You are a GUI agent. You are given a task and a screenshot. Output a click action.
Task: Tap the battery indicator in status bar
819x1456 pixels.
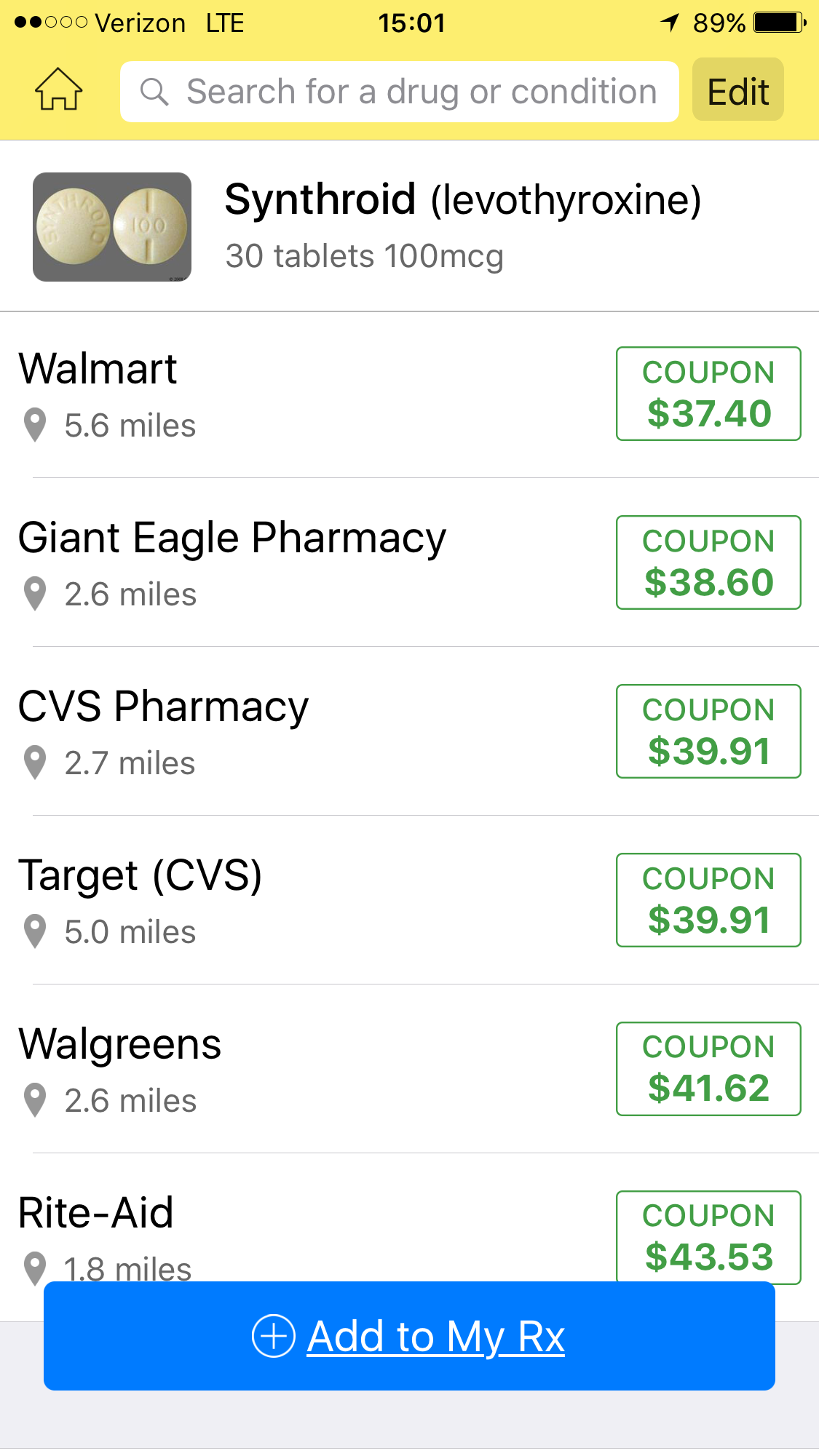[x=780, y=23]
